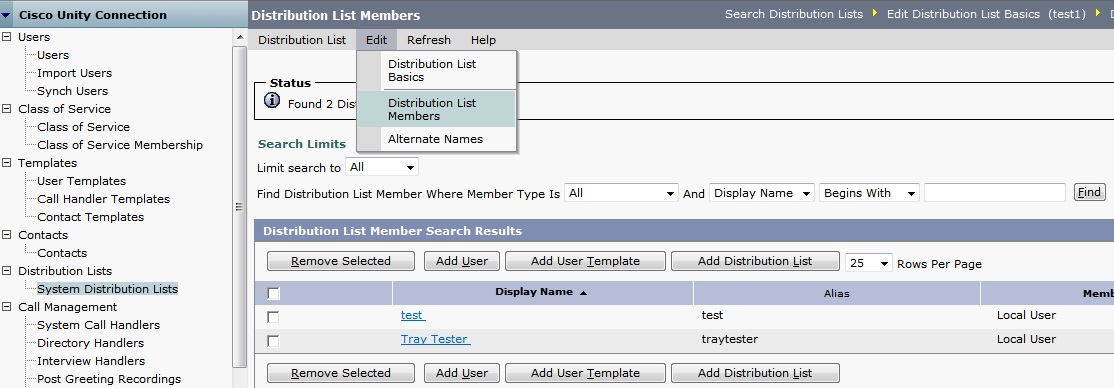Click the Find button
This screenshot has height=388, width=1114.
tap(1089, 192)
